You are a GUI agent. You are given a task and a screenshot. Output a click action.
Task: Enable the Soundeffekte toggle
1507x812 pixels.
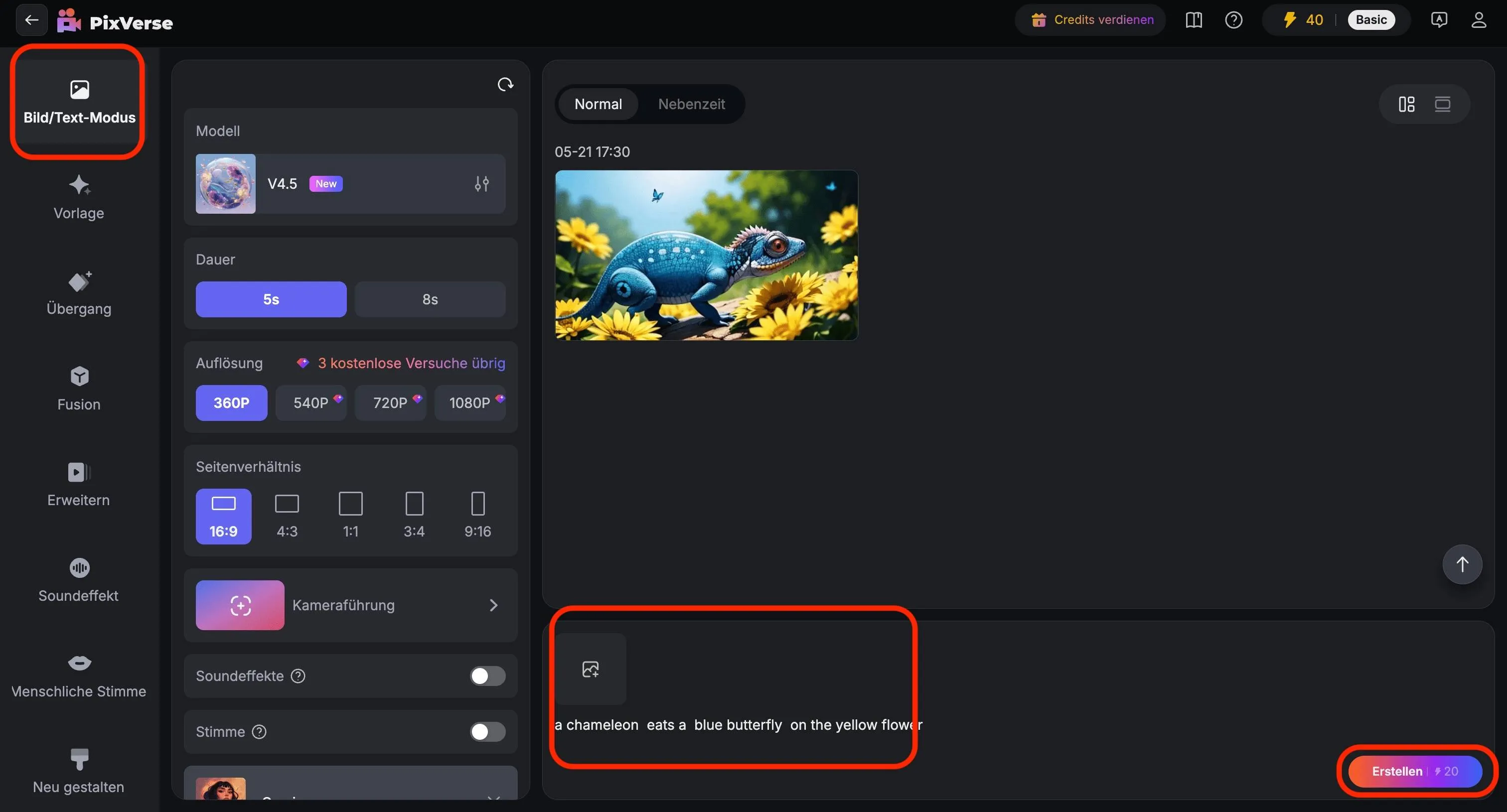point(487,676)
